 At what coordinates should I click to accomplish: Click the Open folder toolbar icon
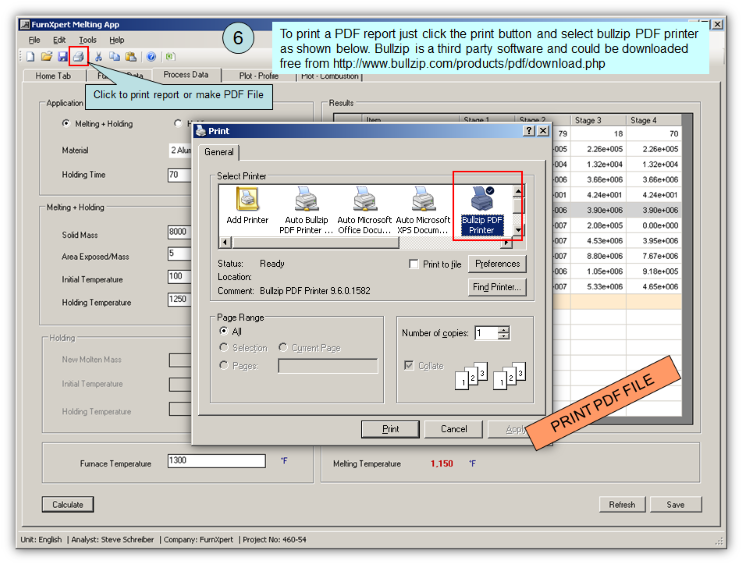(x=46, y=57)
